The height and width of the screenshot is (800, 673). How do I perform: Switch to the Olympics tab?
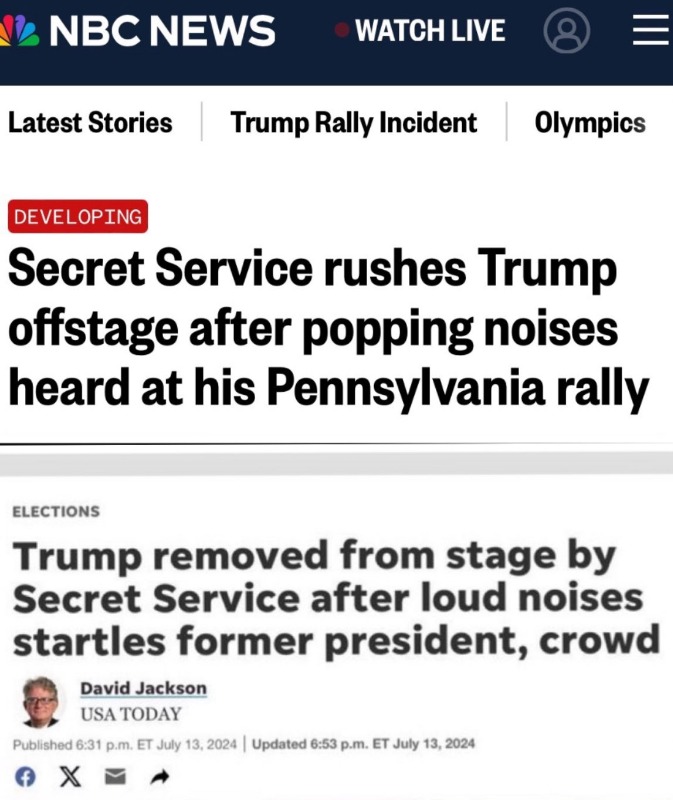(x=590, y=123)
